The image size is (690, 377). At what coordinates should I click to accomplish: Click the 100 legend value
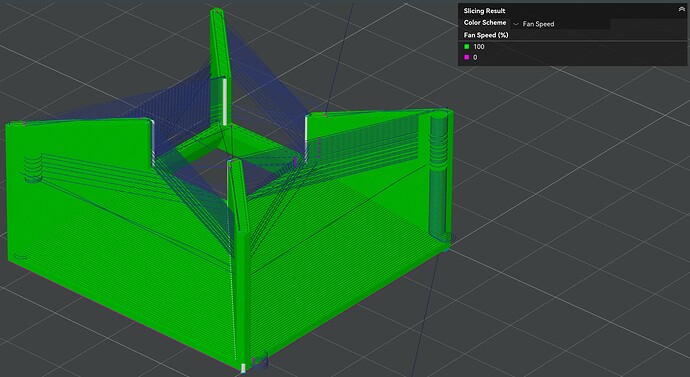479,47
